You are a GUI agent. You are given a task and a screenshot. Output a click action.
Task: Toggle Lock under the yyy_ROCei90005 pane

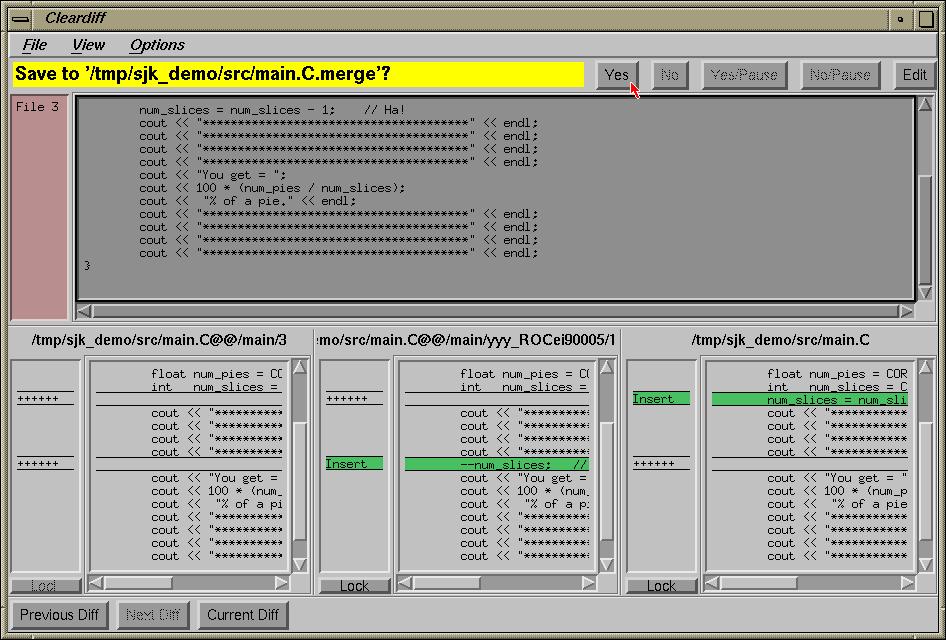coord(354,586)
